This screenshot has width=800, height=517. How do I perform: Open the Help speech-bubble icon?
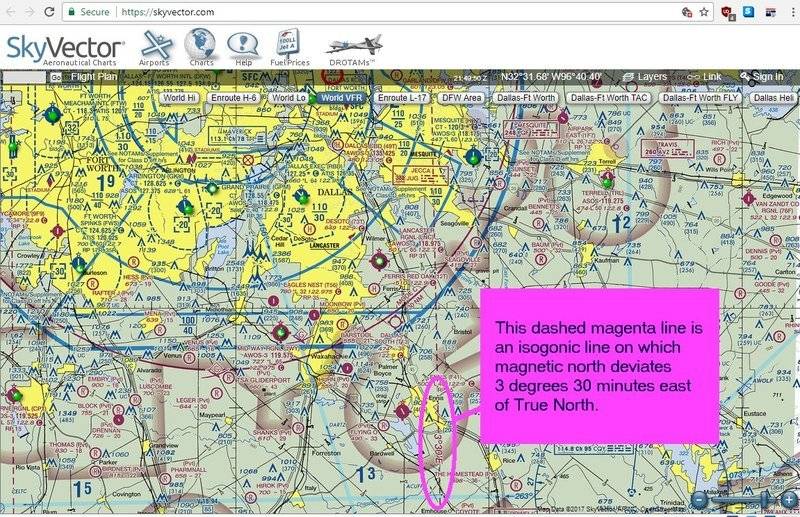point(243,49)
